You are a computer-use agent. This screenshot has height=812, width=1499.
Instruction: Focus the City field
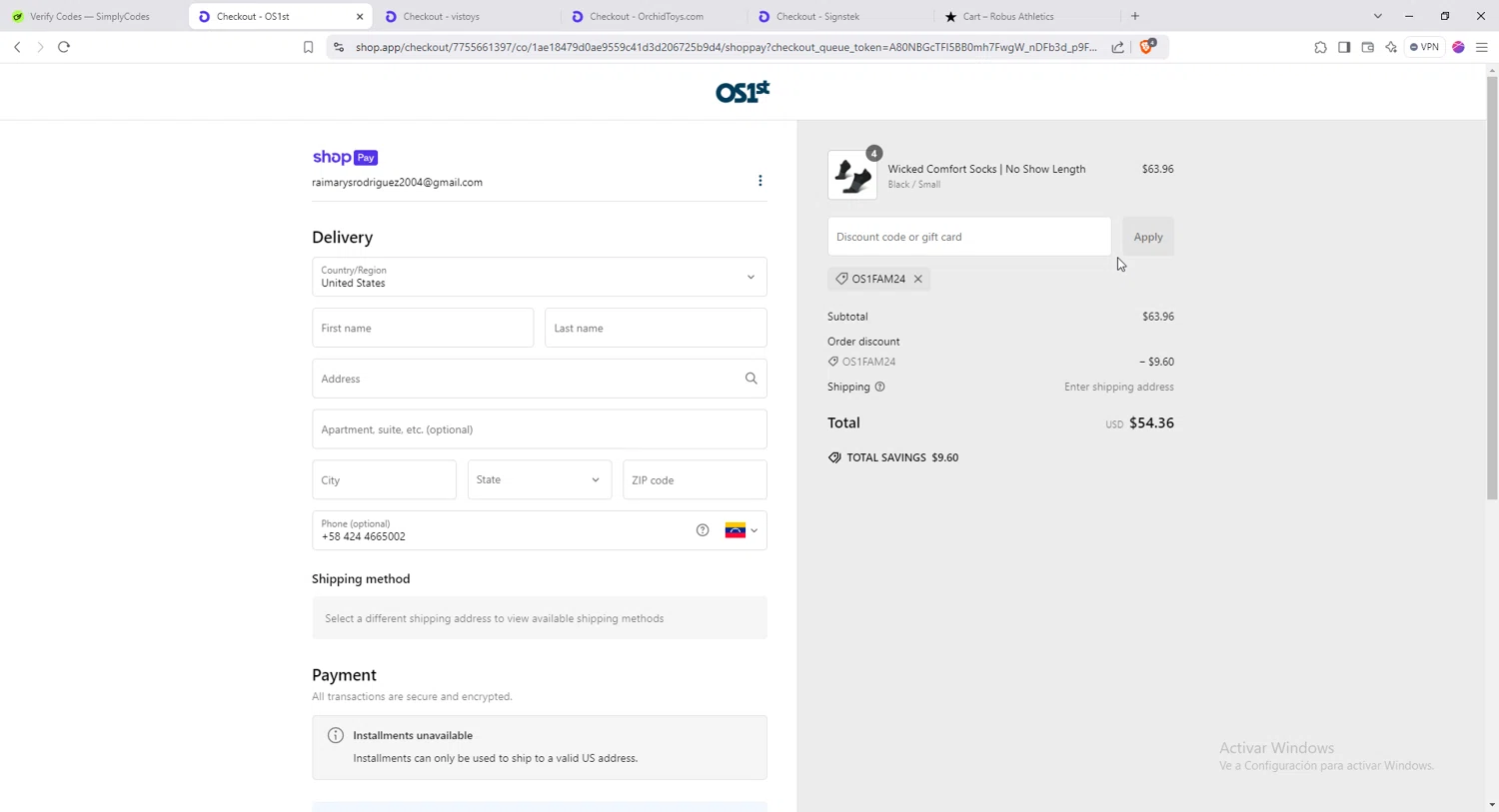coord(384,480)
